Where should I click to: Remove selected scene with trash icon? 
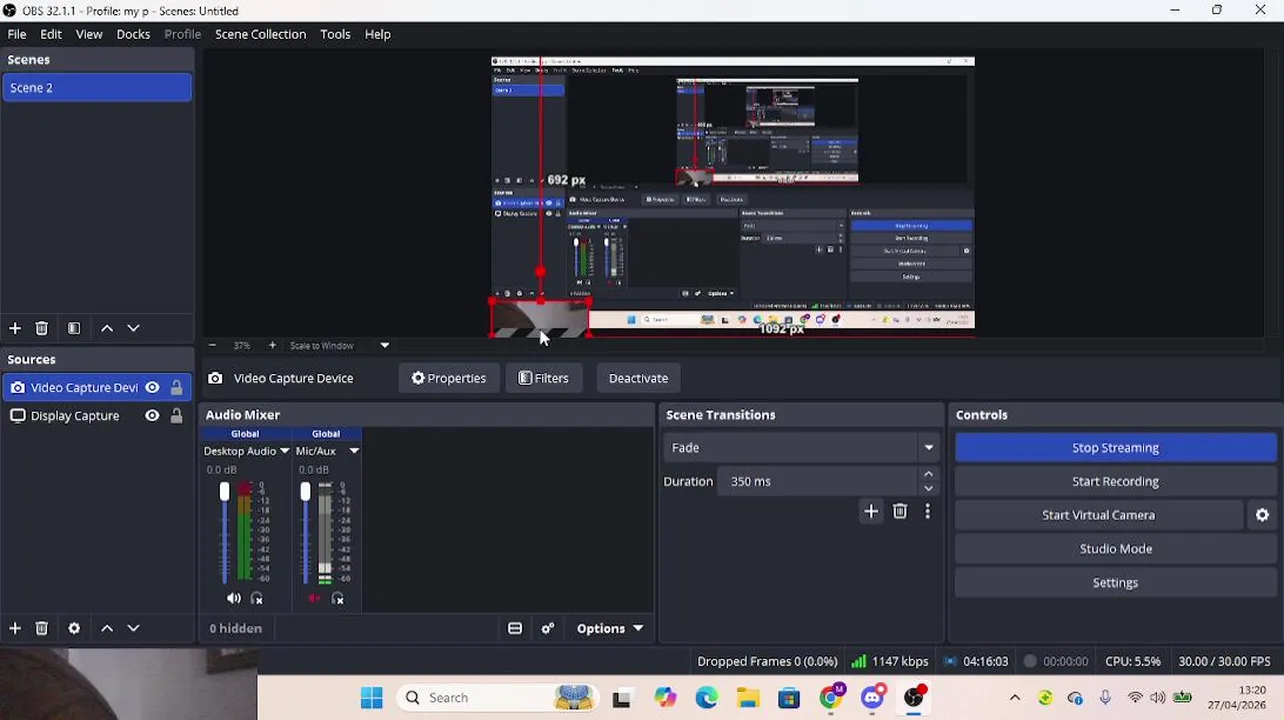(x=42, y=328)
